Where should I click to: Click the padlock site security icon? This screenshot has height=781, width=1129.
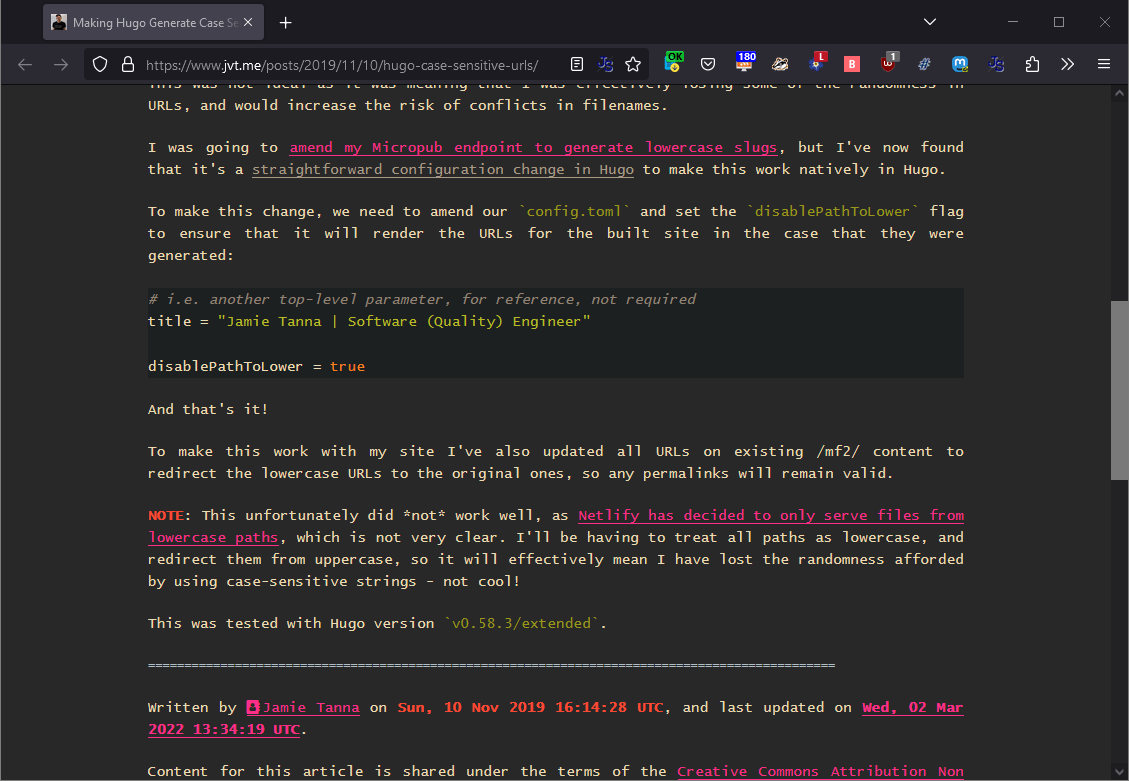coord(127,65)
